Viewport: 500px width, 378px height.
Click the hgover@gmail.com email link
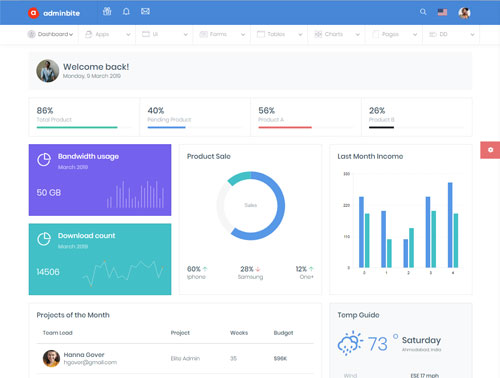tap(90, 362)
